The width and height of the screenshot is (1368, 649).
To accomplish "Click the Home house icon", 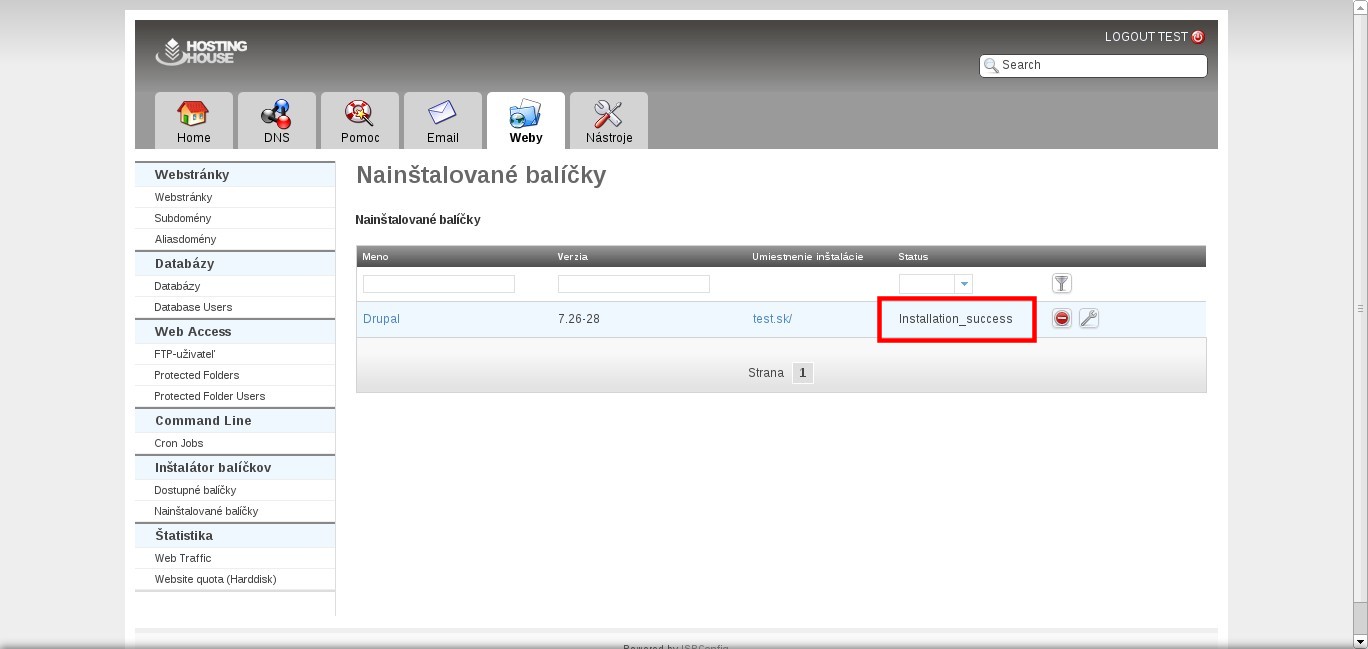I will click(193, 114).
